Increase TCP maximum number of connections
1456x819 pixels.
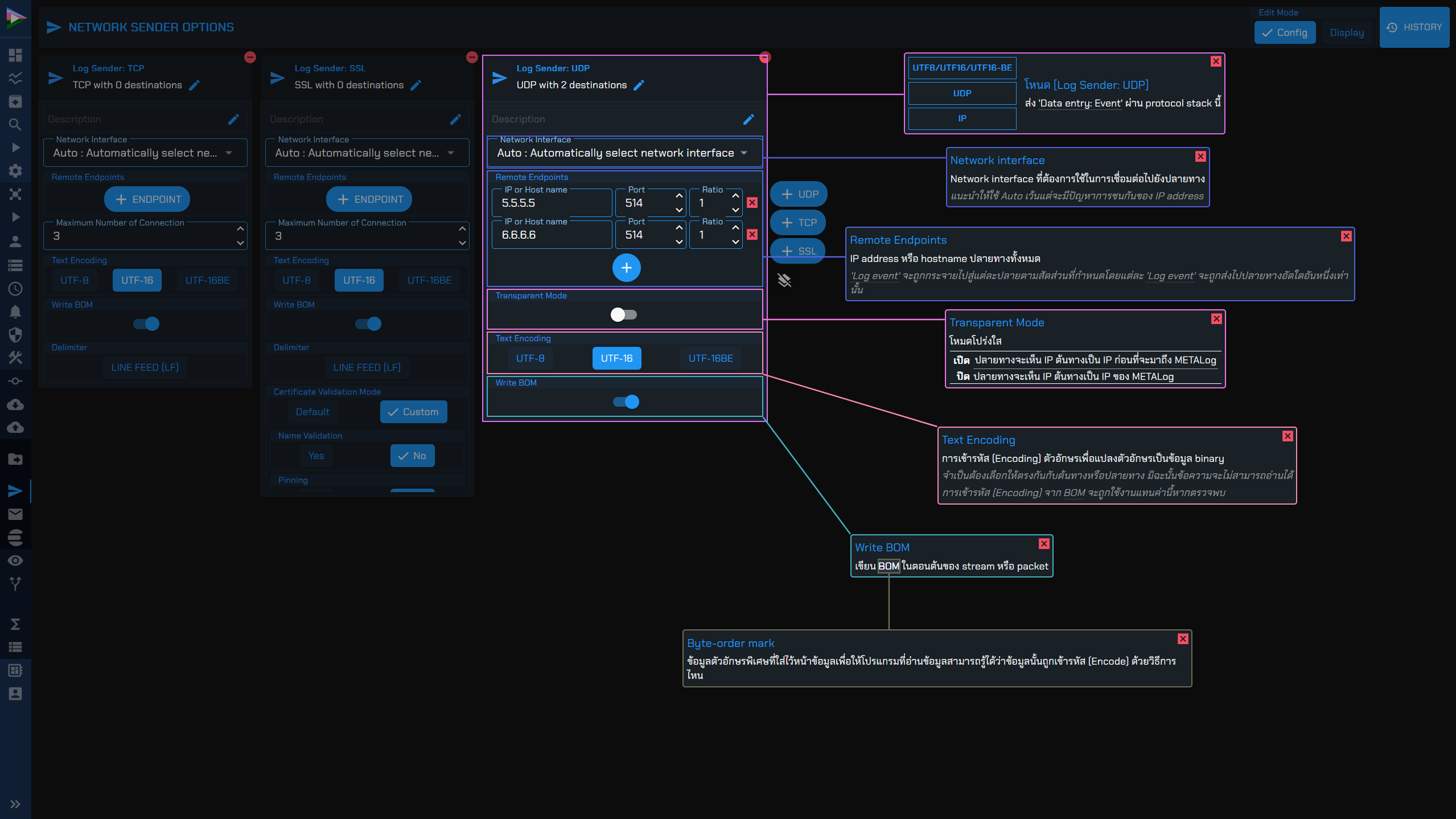pyautogui.click(x=240, y=228)
